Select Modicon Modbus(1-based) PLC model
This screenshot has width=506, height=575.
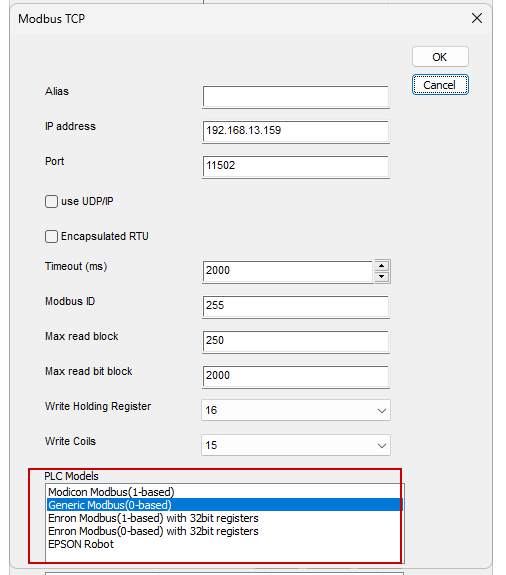click(x=224, y=492)
